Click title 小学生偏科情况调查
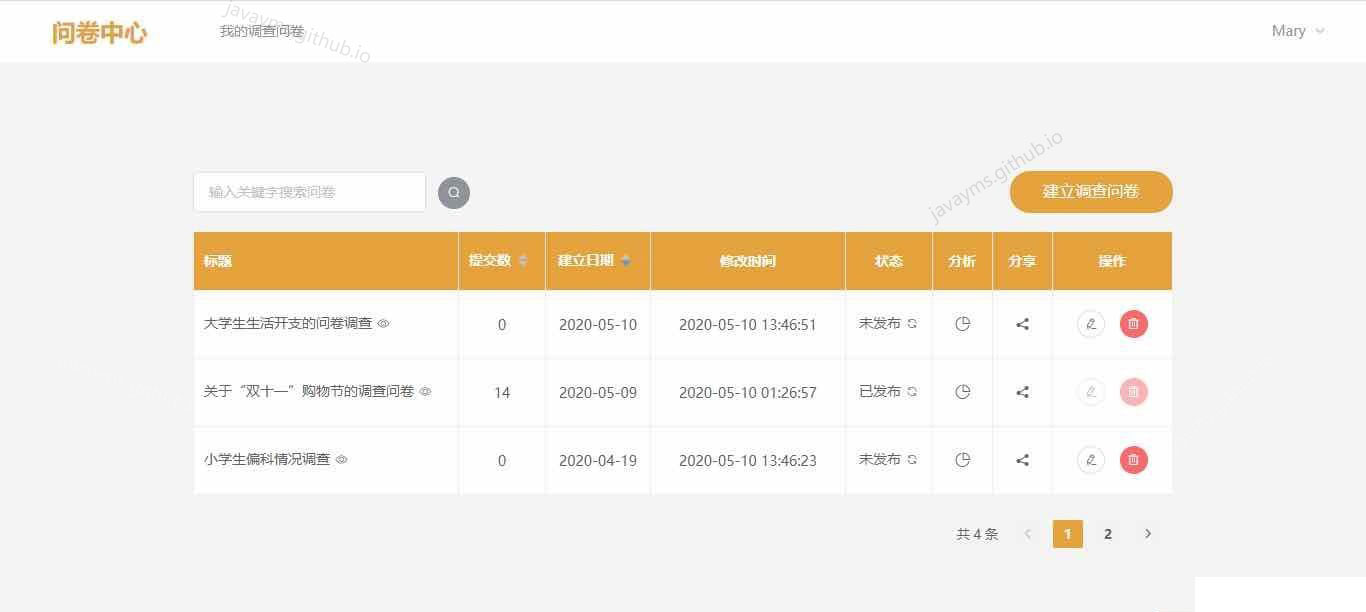The height and width of the screenshot is (612, 1366). (267, 460)
